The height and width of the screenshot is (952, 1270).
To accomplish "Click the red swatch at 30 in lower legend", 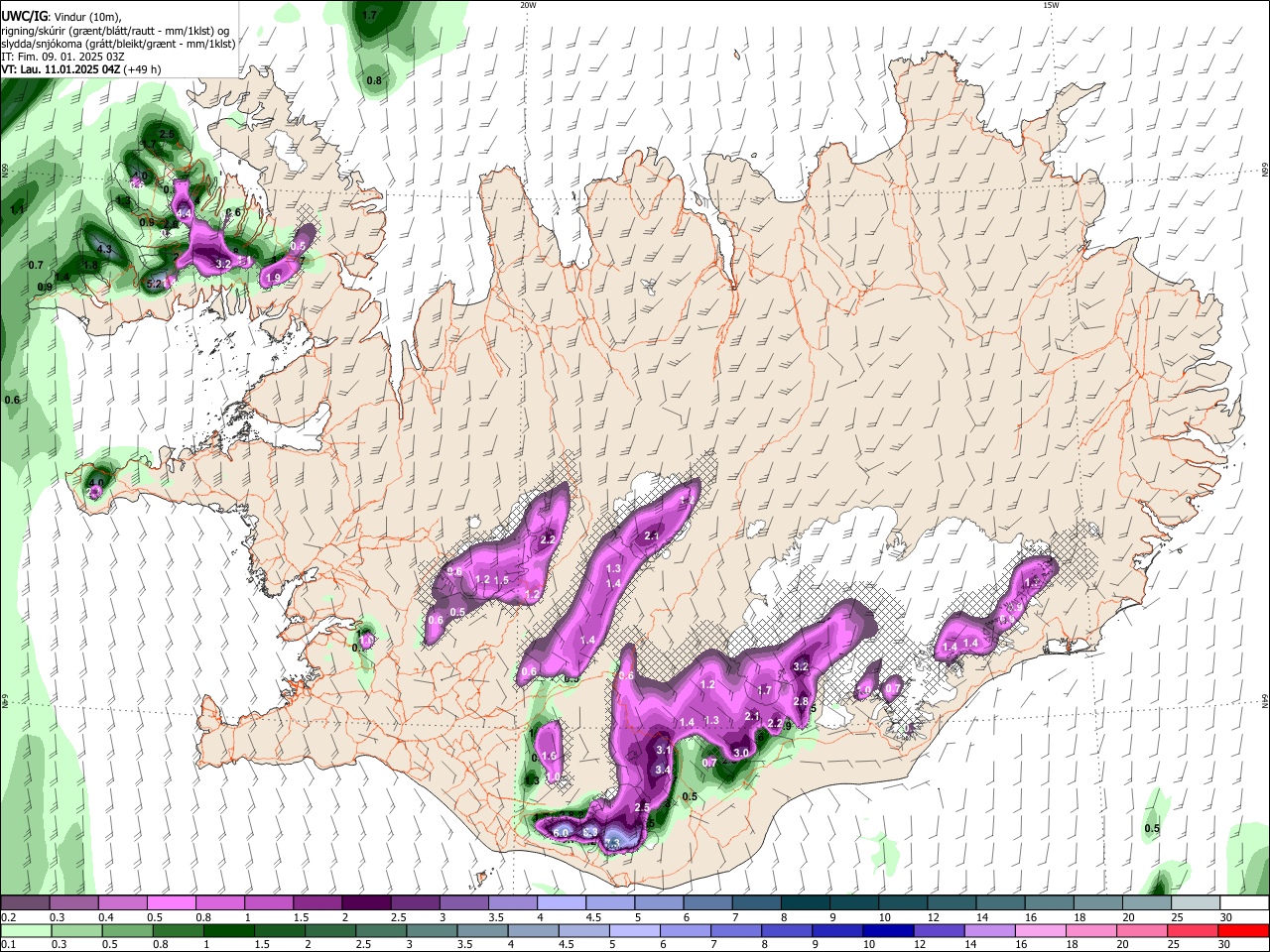I will tap(1243, 931).
